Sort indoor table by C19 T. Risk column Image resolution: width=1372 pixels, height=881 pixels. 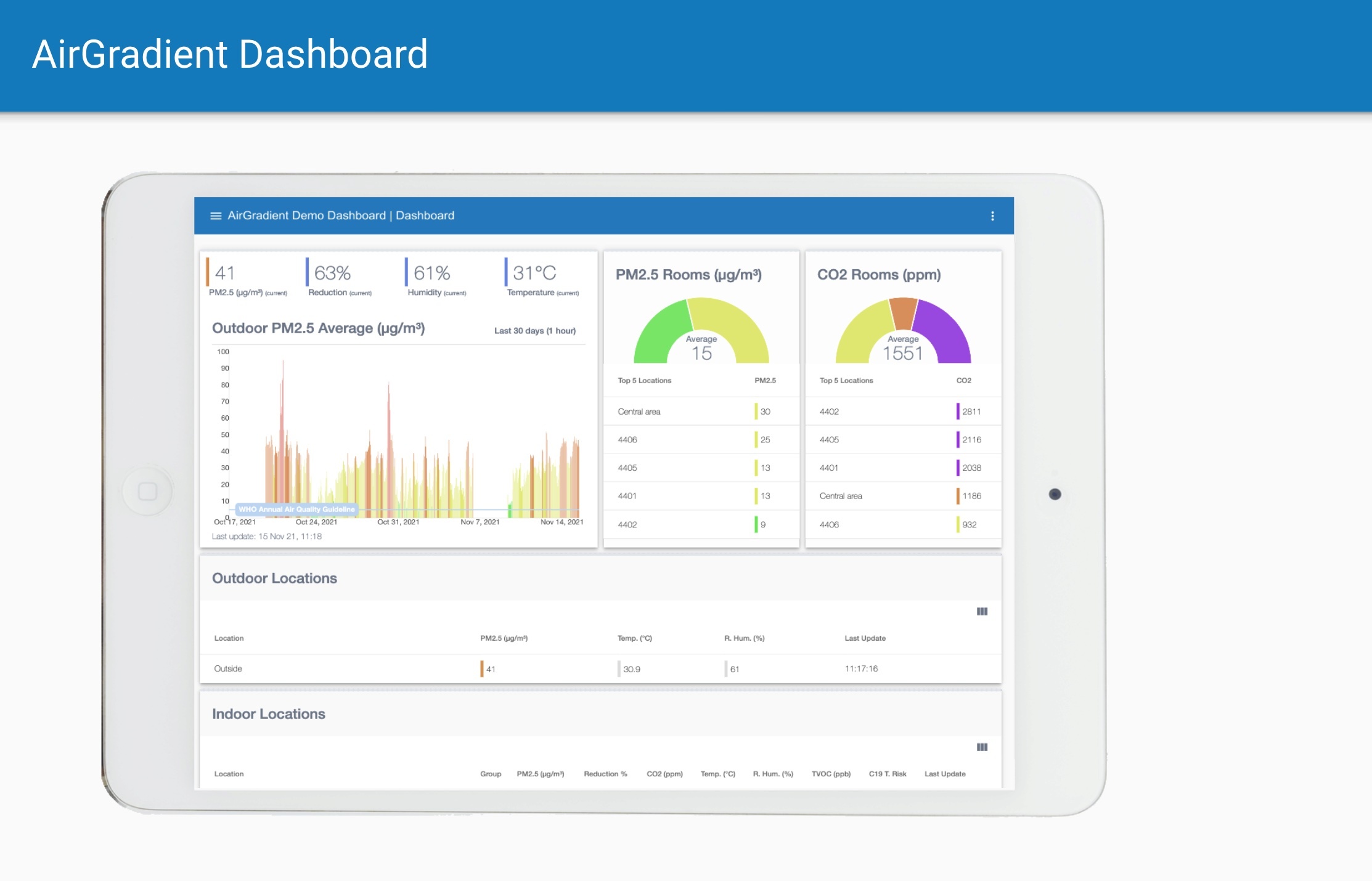887,774
